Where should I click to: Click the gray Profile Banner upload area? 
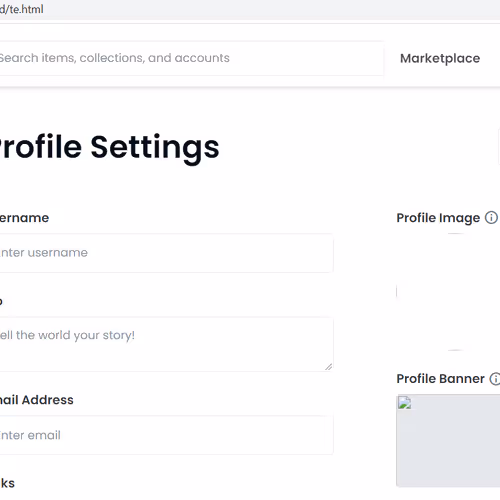tap(448, 441)
